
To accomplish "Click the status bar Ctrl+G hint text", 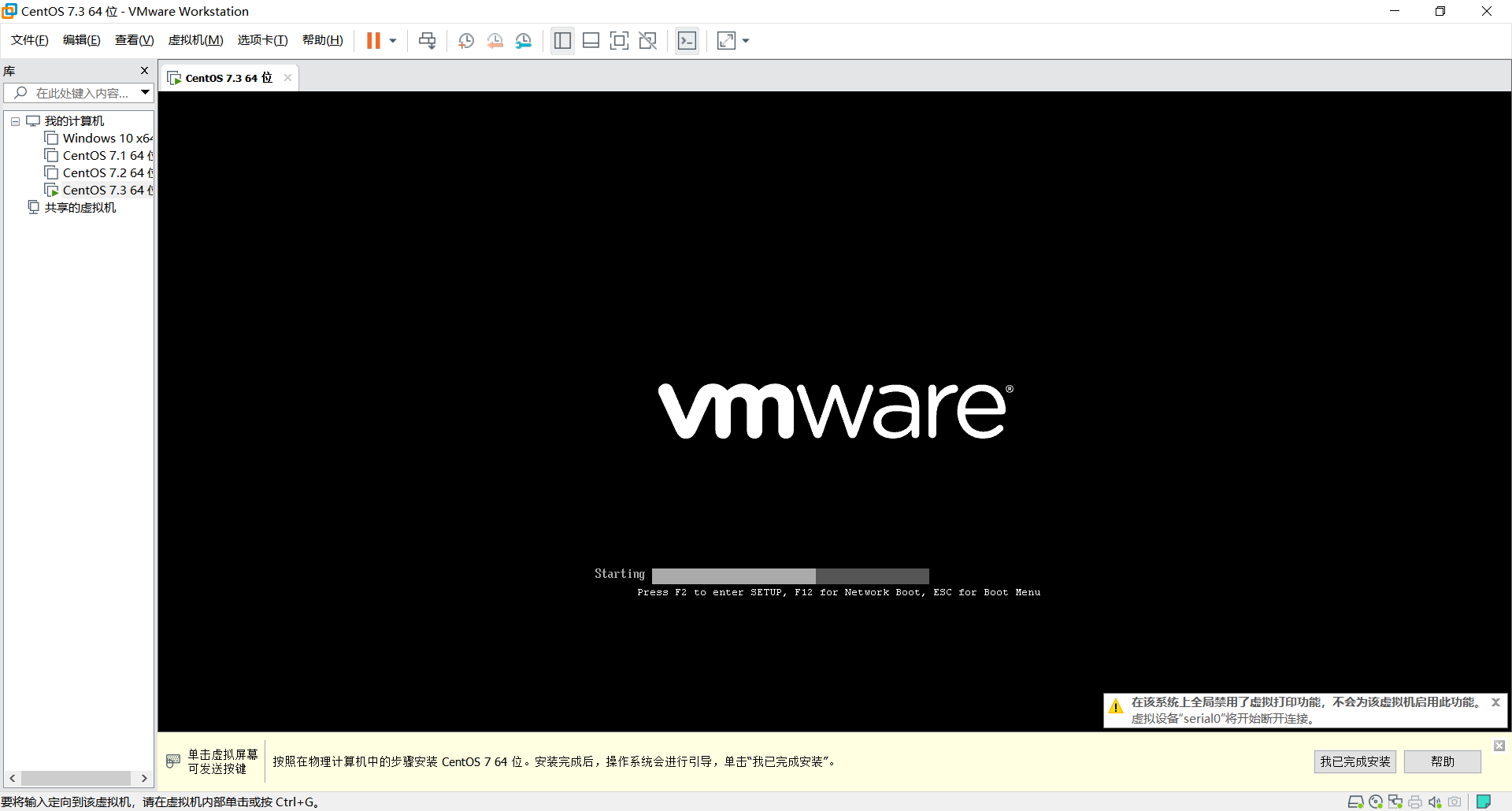I will click(160, 802).
